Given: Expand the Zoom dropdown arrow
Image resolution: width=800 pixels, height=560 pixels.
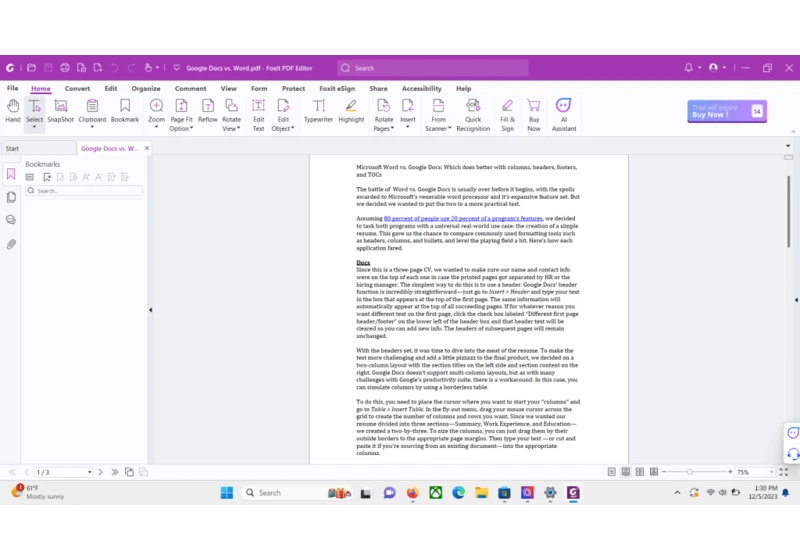Looking at the screenshot, I should (156, 126).
